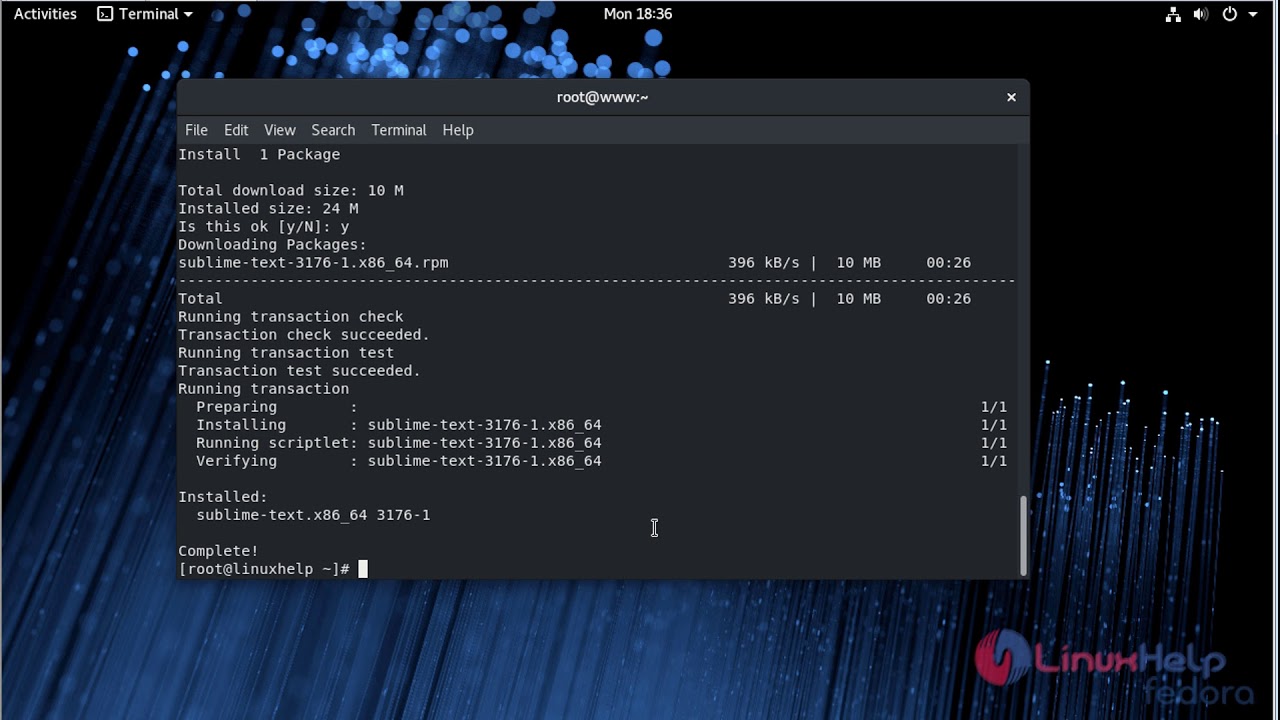Screen dimensions: 1280x720
Task: Click 'Install 1 Package' line
Action: [259, 155]
